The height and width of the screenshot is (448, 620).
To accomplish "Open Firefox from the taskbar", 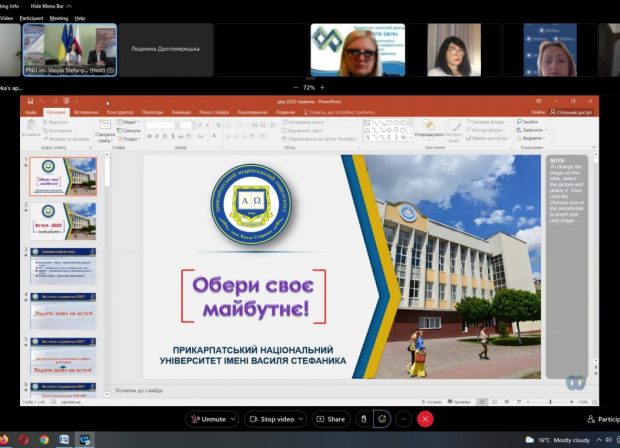I will 4,440.
